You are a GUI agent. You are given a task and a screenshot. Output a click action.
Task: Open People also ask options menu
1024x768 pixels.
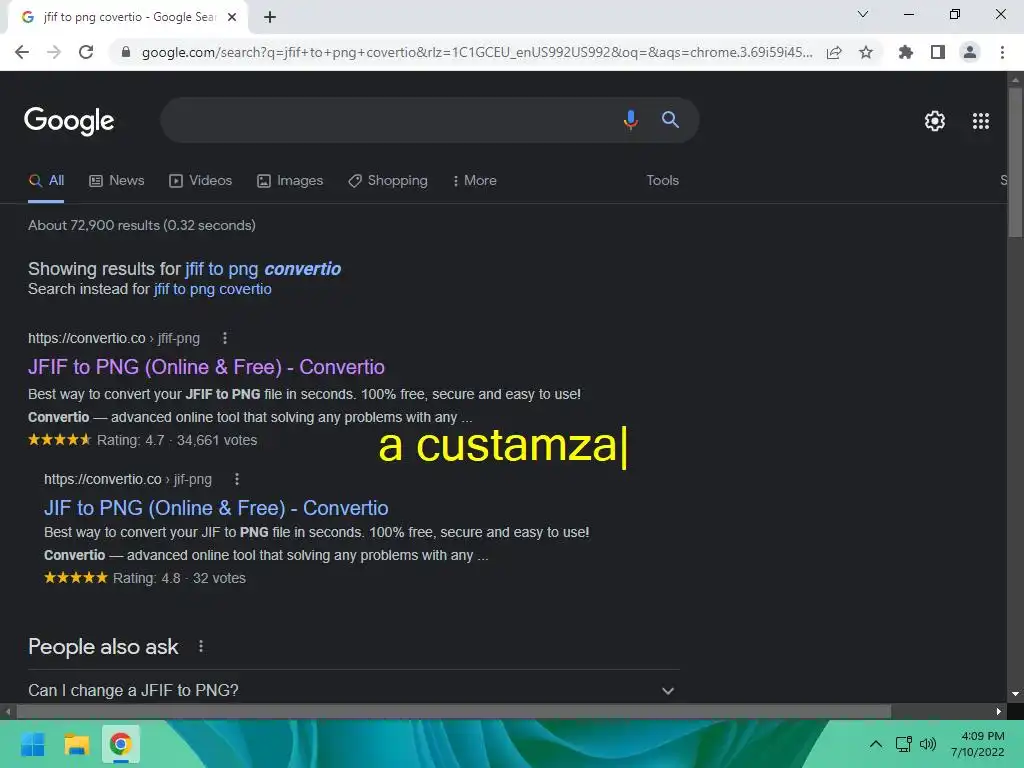(x=201, y=647)
